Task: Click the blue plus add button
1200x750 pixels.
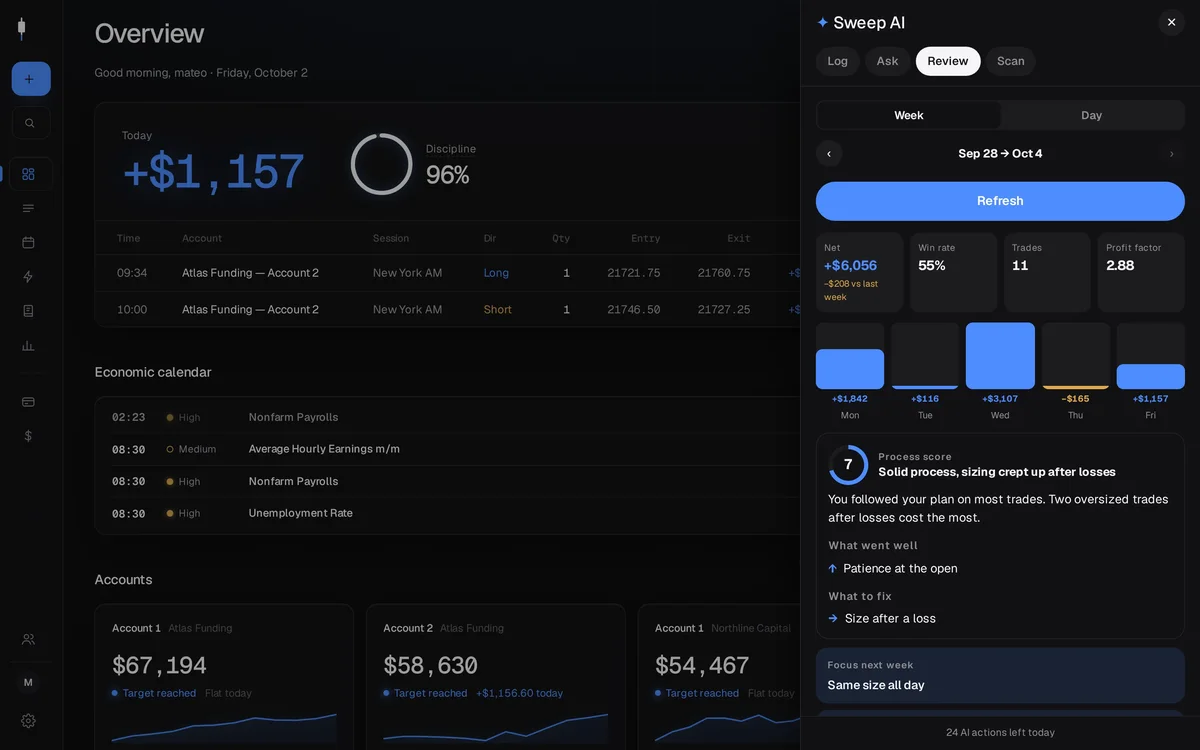Action: pyautogui.click(x=31, y=79)
